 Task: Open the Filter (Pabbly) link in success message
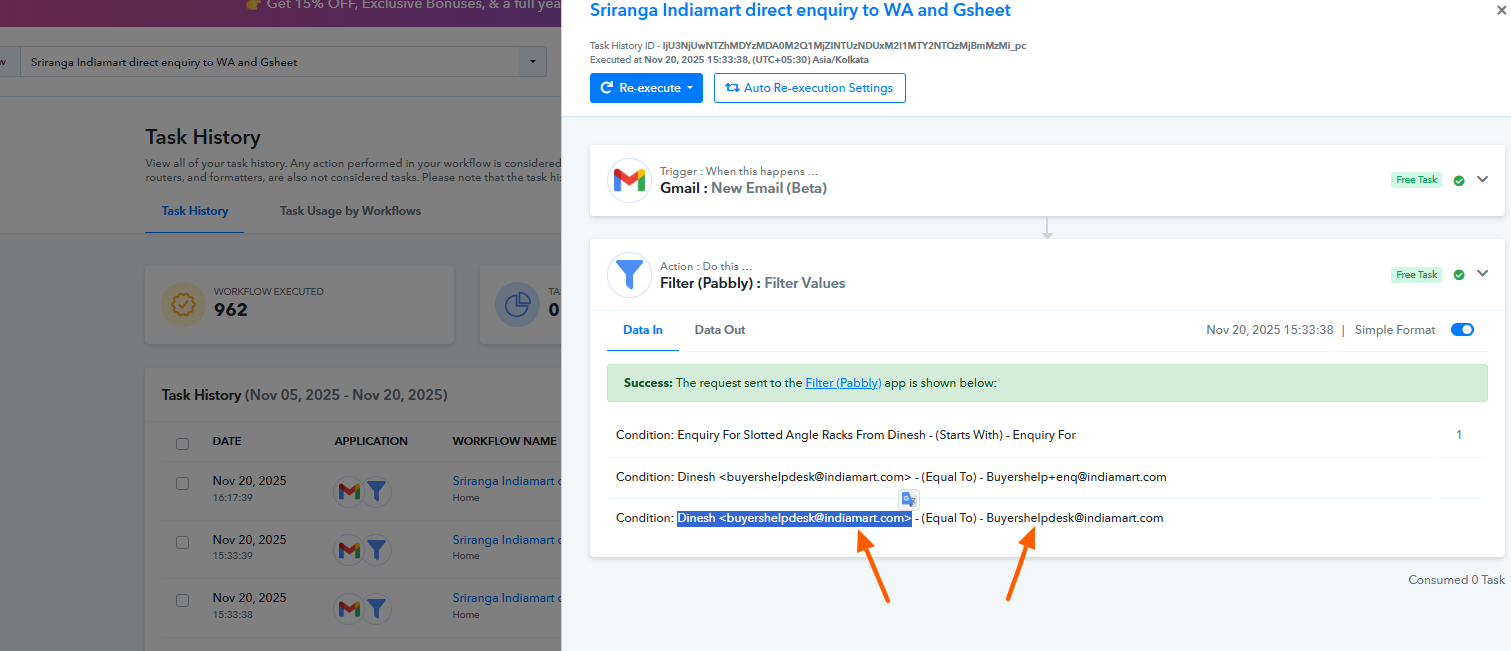[843, 383]
